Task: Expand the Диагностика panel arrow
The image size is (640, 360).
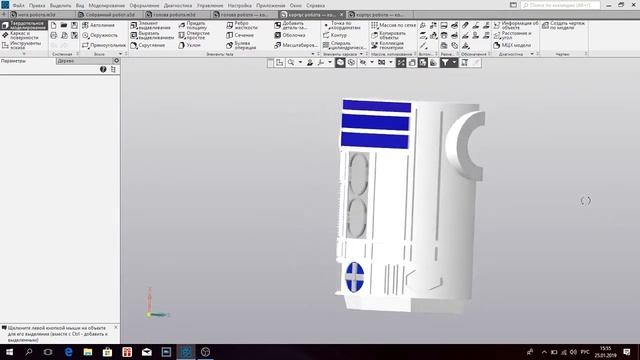Action: click(x=532, y=54)
